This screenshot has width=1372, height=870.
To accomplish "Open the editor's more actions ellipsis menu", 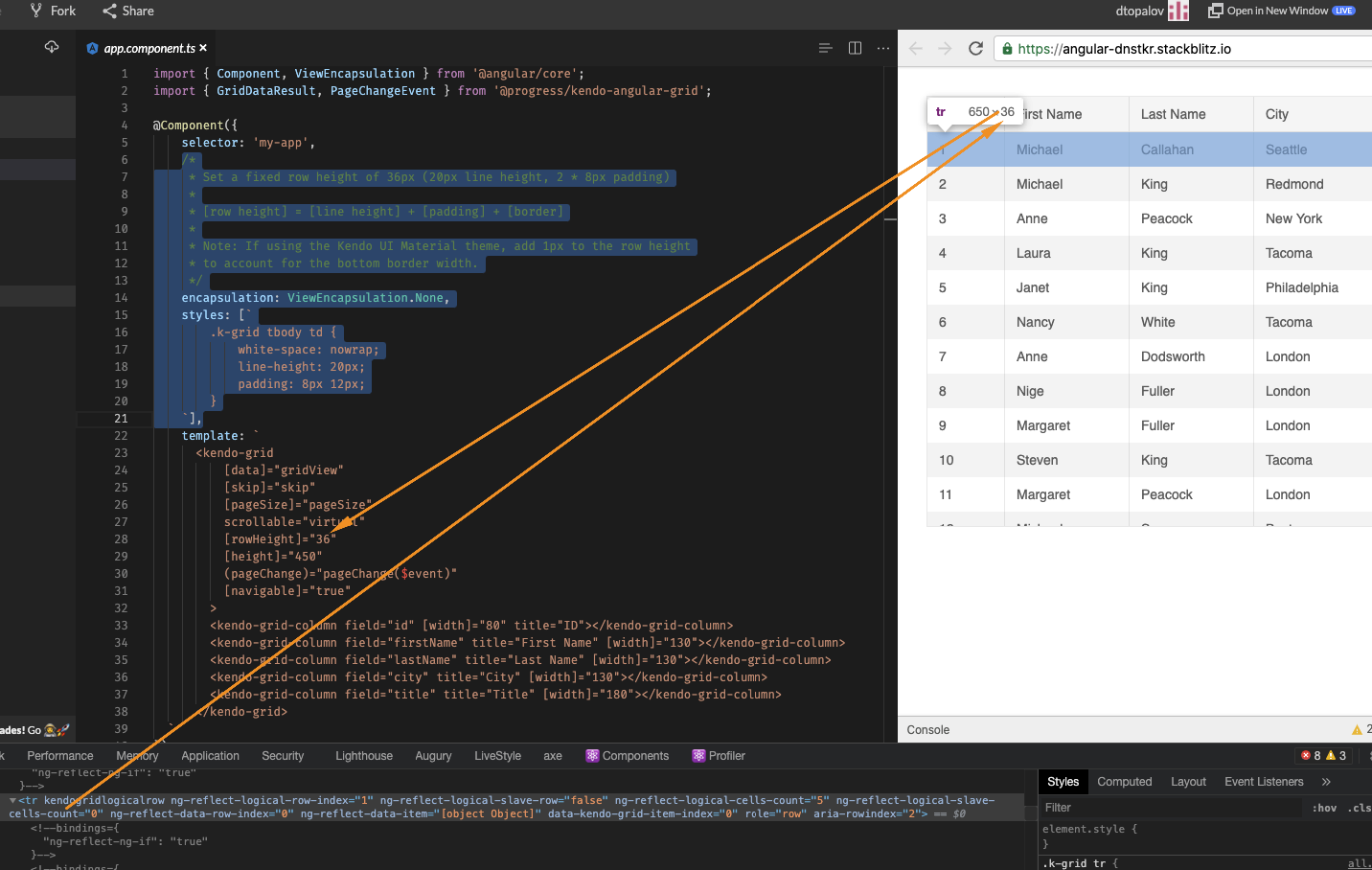I will (883, 48).
